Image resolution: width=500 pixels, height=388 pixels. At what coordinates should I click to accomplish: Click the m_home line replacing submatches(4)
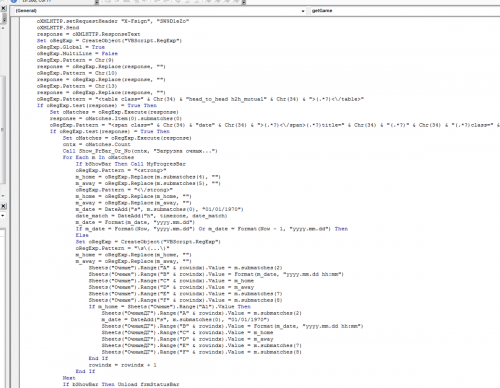pos(148,177)
